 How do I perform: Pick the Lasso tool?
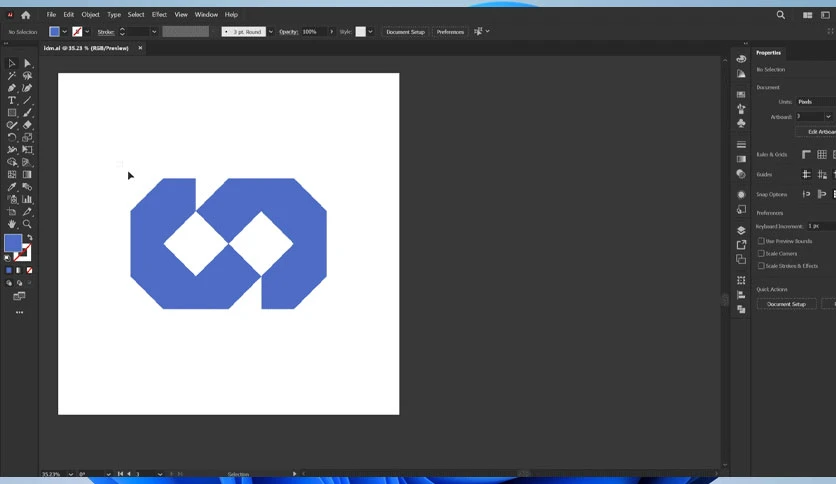(27, 76)
